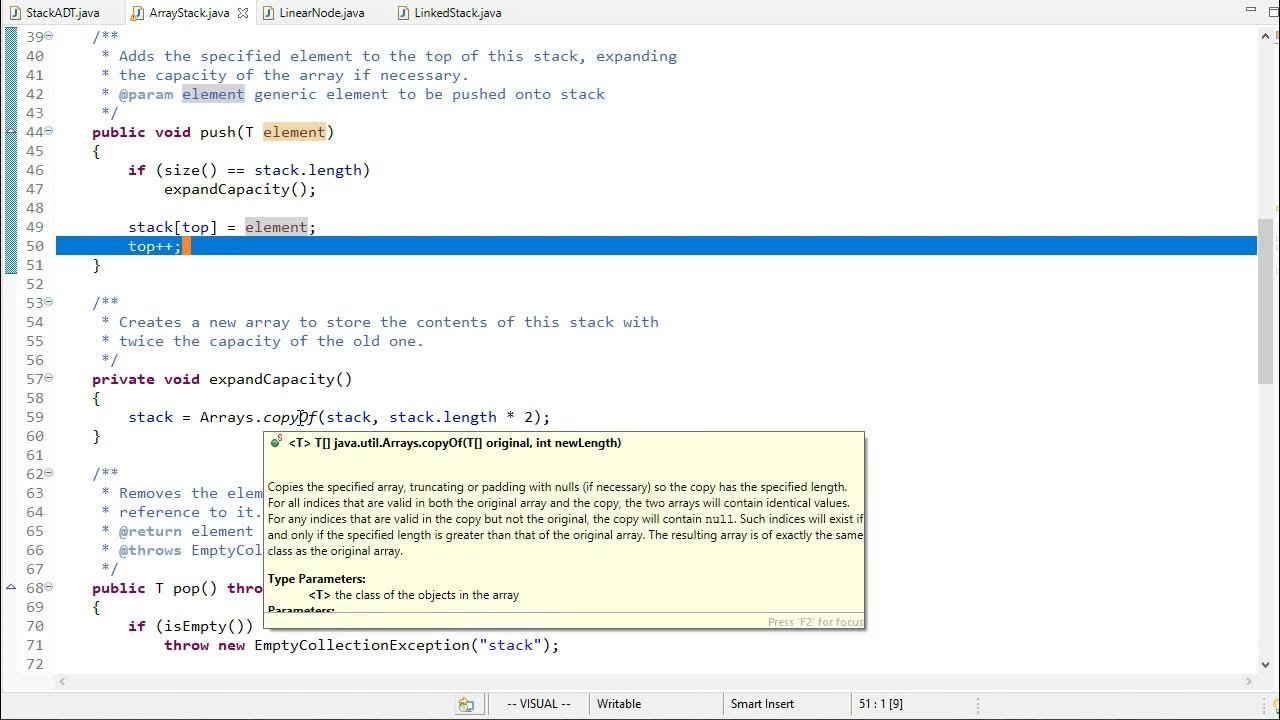Click the override marker beside line 44
Image resolution: width=1280 pixels, height=720 pixels.
pyautogui.click(x=11, y=132)
